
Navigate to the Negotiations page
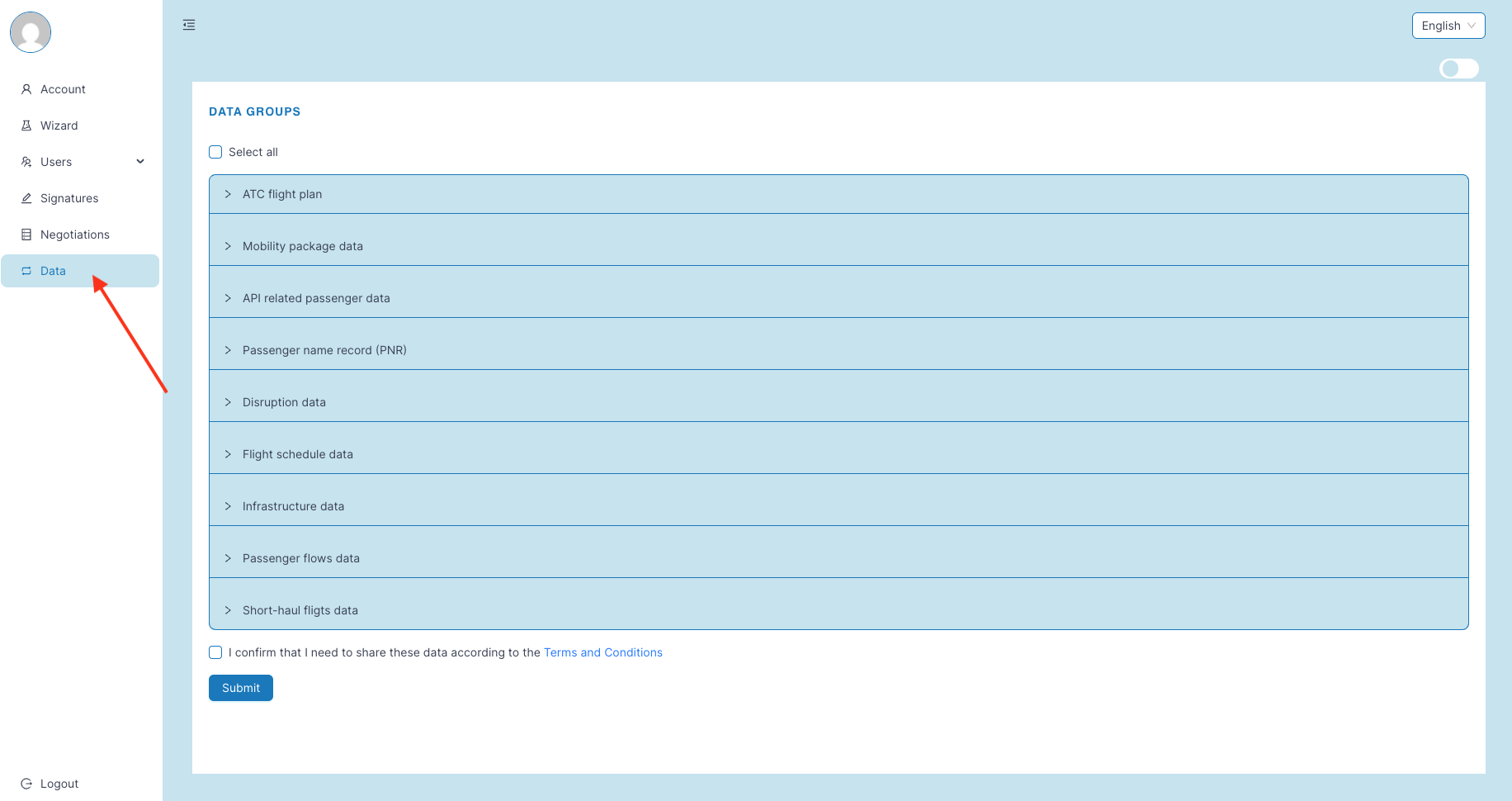74,234
